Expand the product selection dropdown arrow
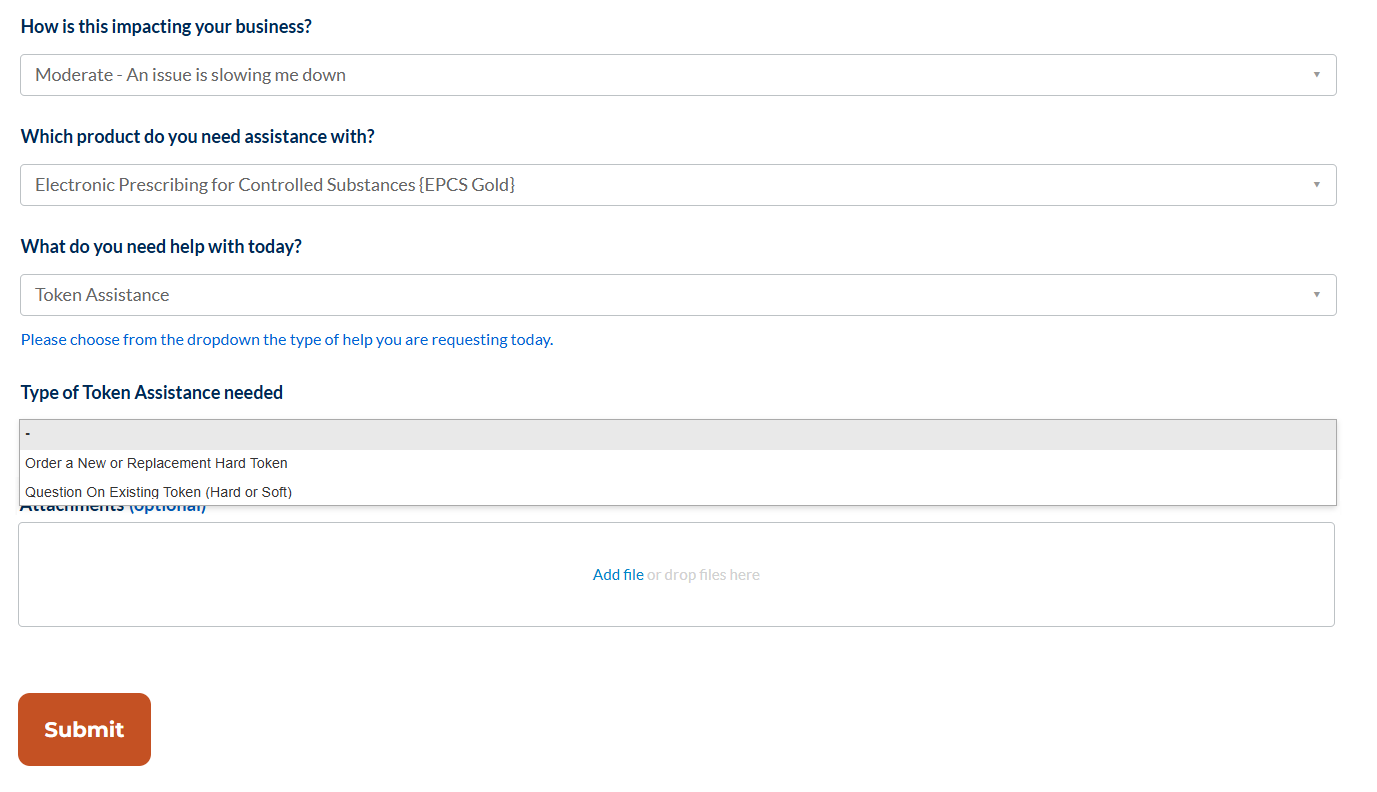This screenshot has height=792, width=1377. click(x=1316, y=184)
